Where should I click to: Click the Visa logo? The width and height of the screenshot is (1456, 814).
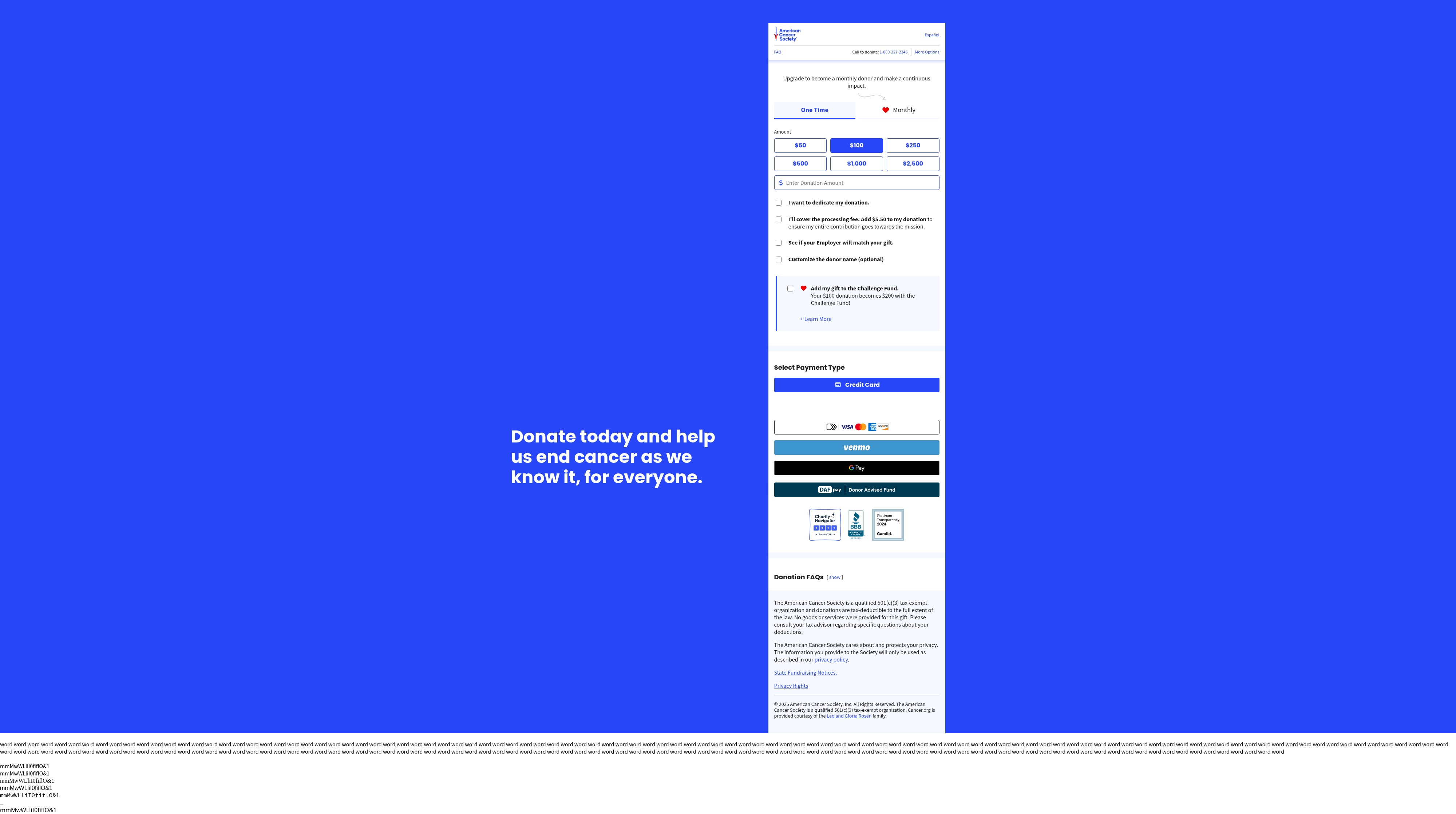click(847, 427)
